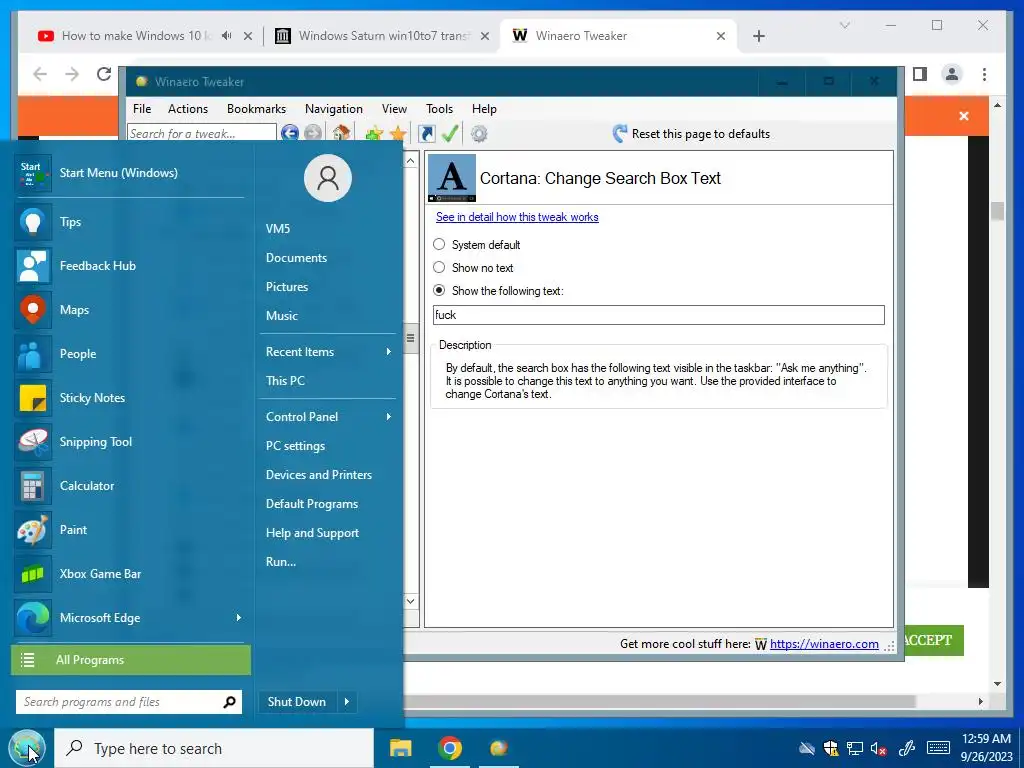Launch Snipping Tool from Start menu
The height and width of the screenshot is (768, 1024).
click(33, 441)
